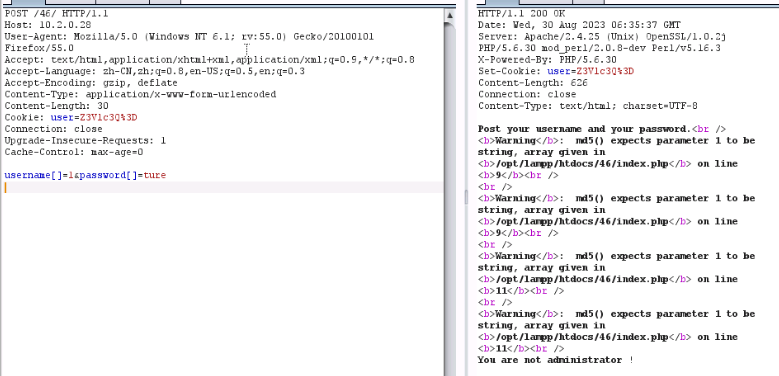
Task: Click the "username[]" parameter in the request body
Action: 33,175
